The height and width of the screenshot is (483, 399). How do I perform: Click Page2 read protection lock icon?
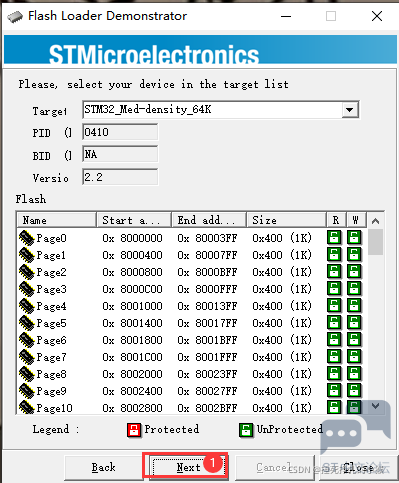[334, 272]
